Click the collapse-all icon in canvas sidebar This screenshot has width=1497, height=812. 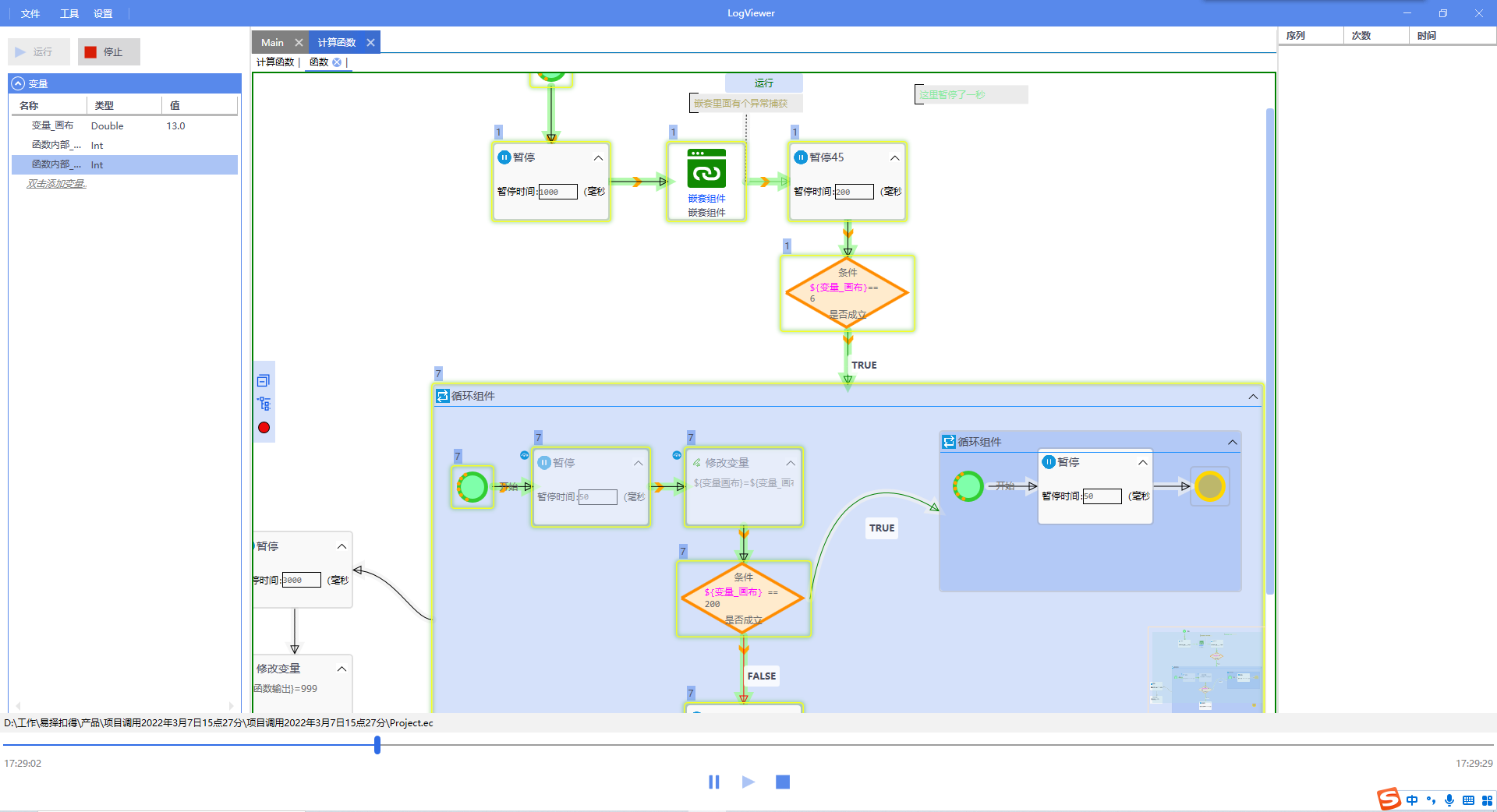(264, 380)
